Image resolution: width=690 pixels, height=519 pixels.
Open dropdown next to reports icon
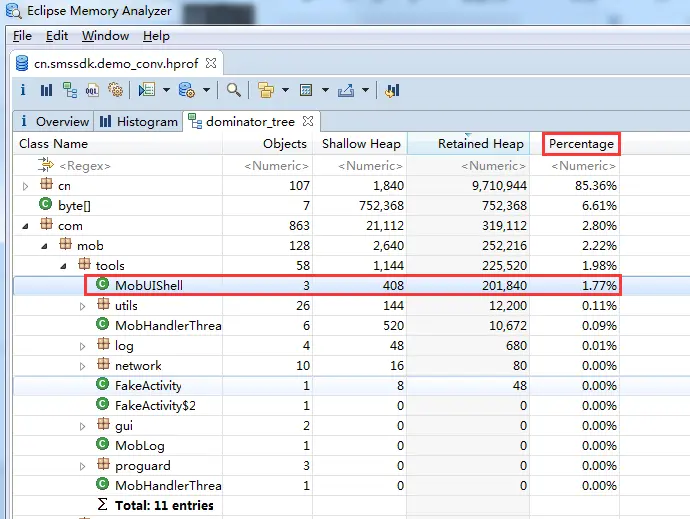point(166,90)
